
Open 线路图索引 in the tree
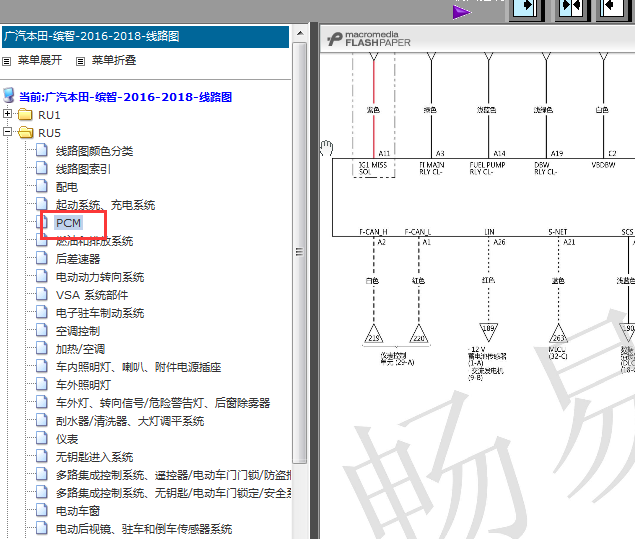pyautogui.click(x=83, y=169)
